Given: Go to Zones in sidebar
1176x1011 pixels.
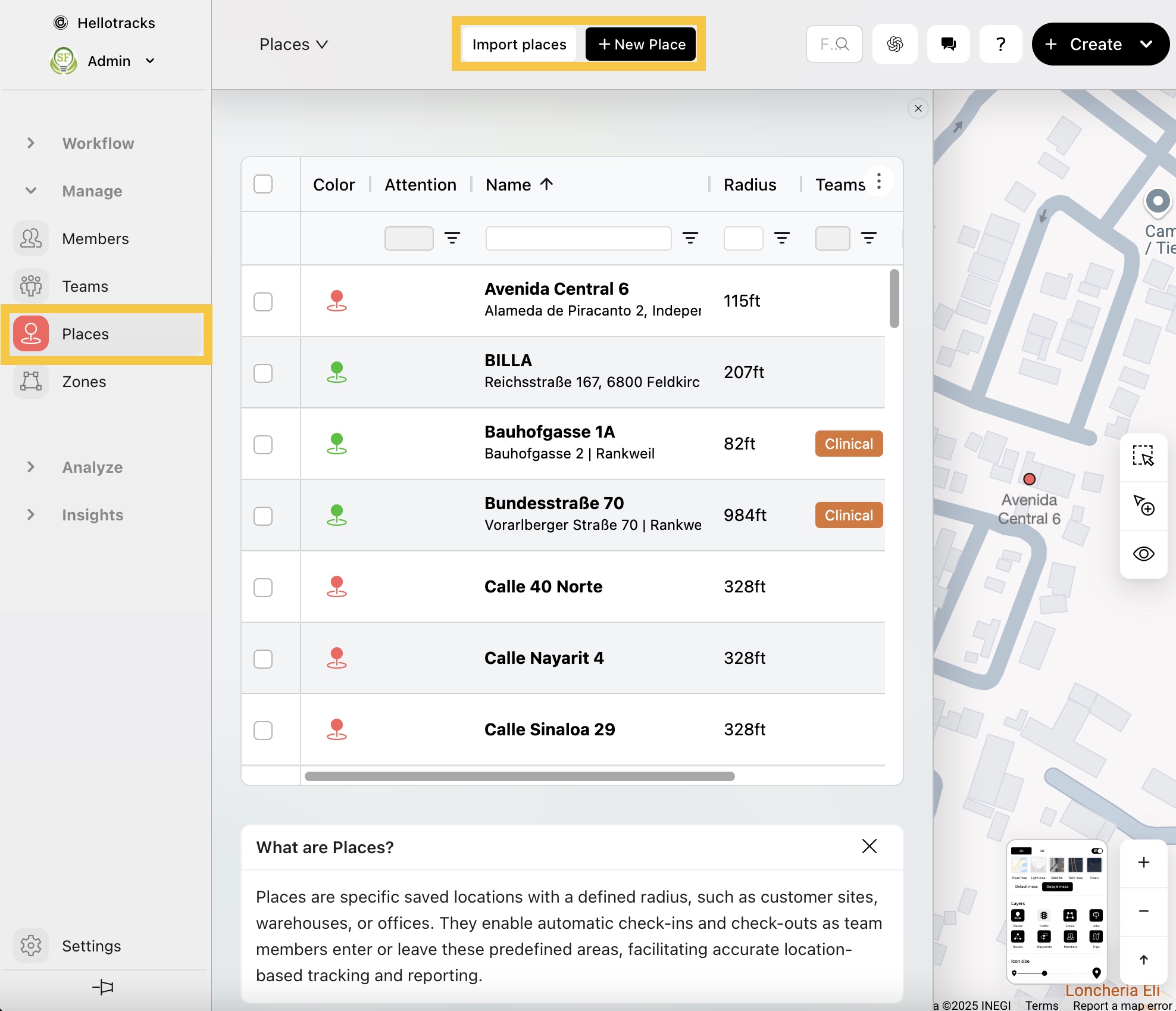Looking at the screenshot, I should click(84, 382).
